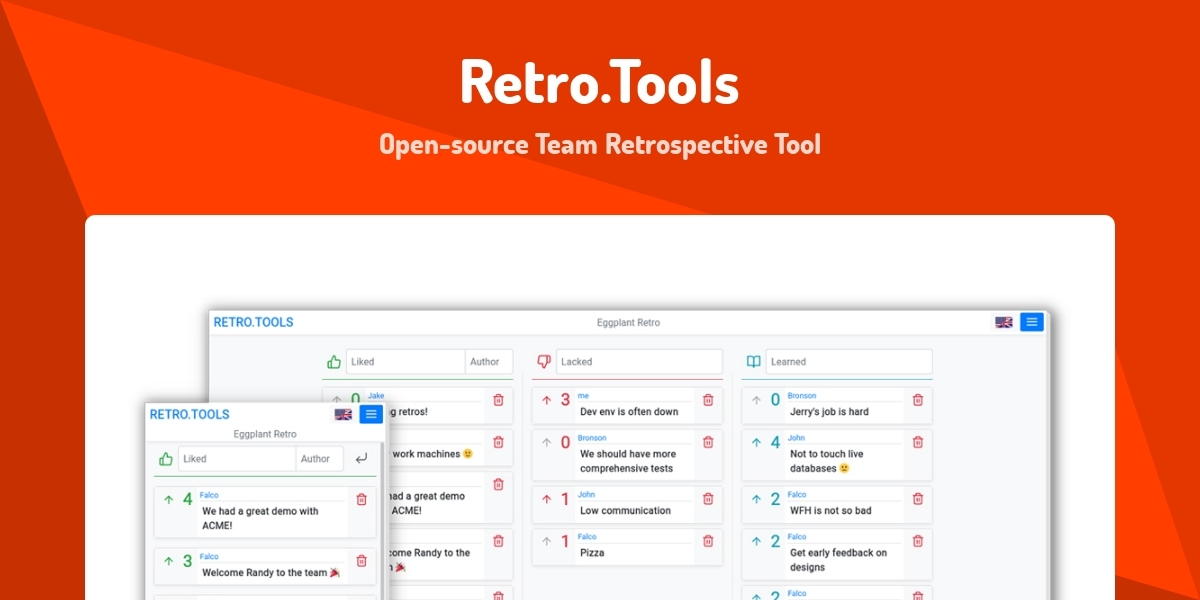
Task: Delete 'Not to touch live databases' card
Action: 918,442
